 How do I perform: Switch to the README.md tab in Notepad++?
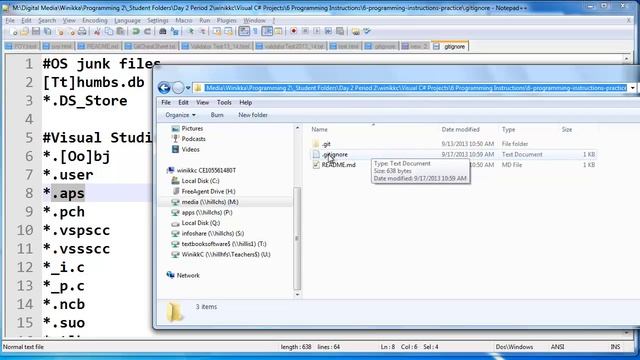pos(99,47)
